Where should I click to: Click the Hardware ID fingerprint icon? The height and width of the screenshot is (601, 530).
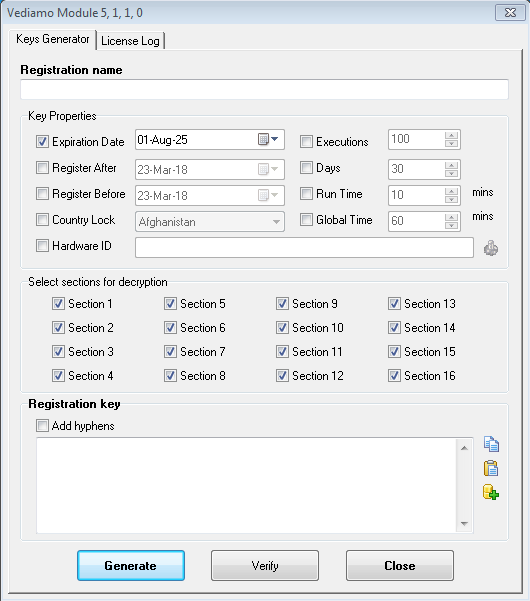[491, 248]
